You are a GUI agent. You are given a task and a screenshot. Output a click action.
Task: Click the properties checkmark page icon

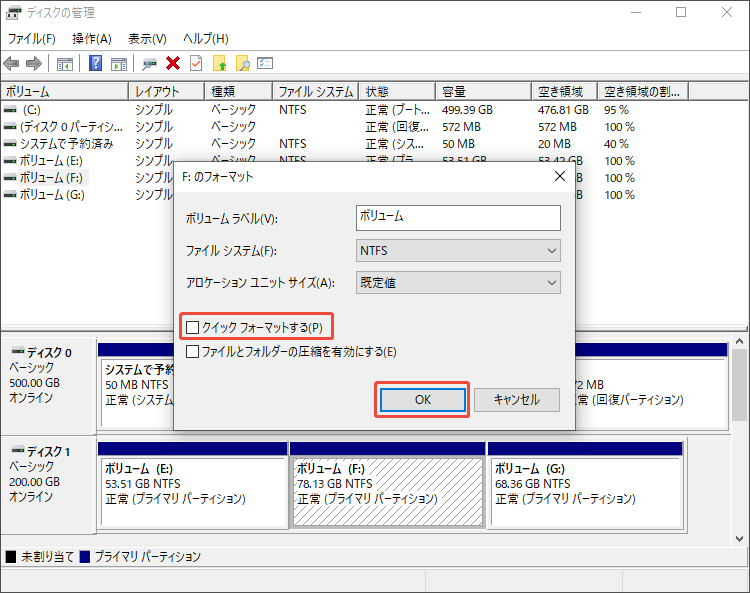pyautogui.click(x=196, y=63)
